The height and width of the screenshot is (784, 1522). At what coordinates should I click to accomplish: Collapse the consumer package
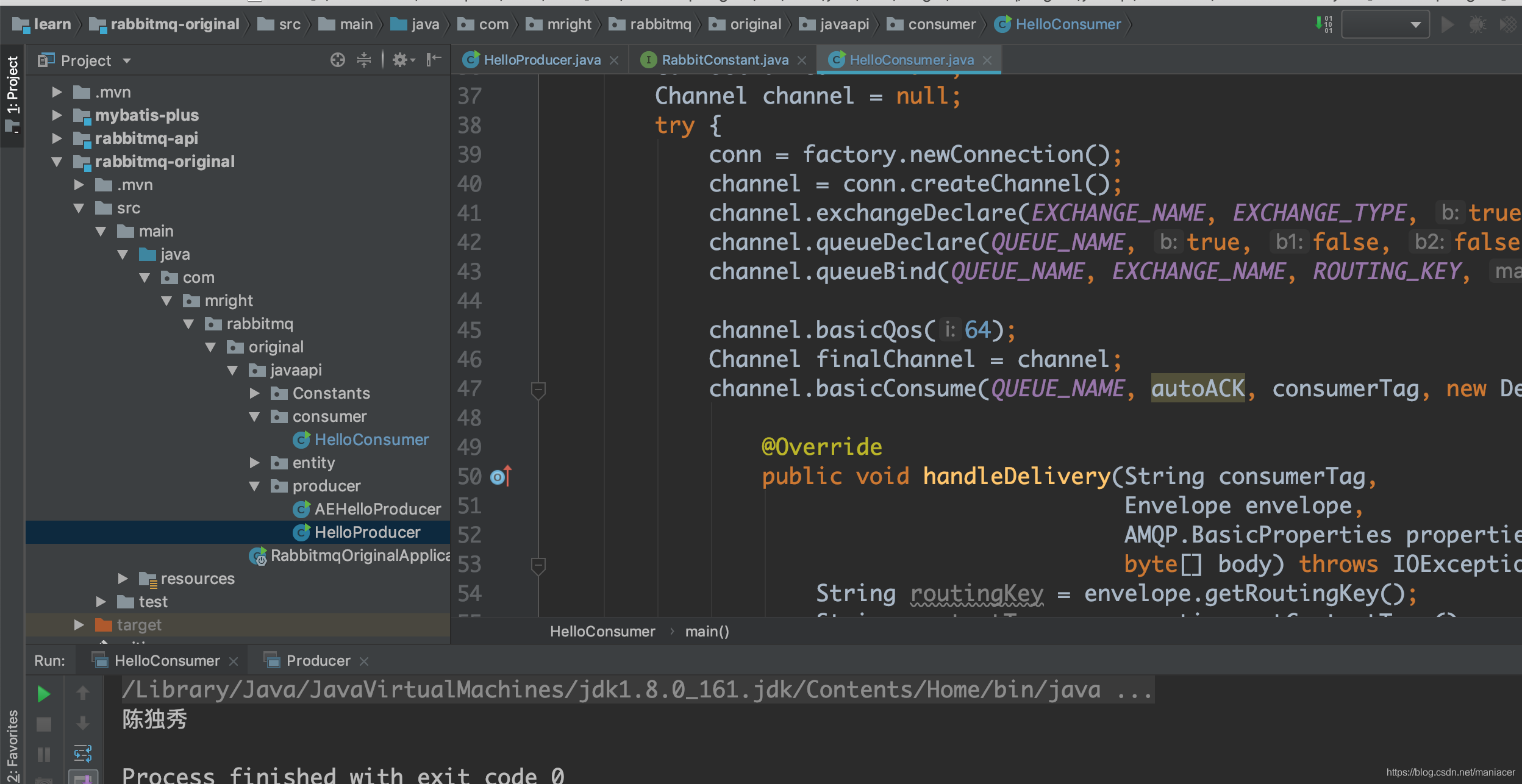pos(255,416)
